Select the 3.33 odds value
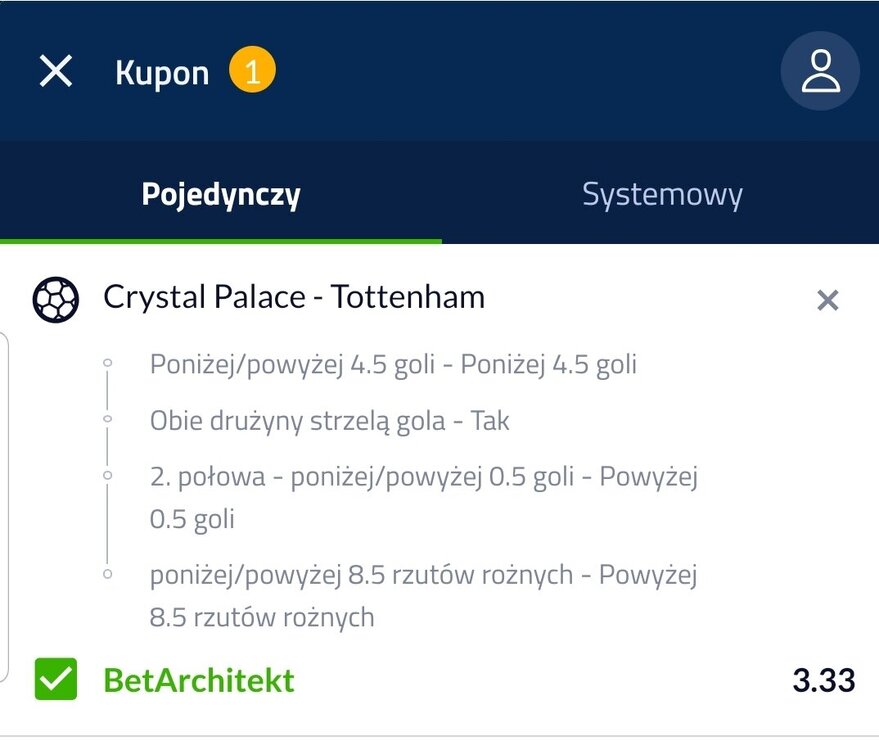The height and width of the screenshot is (750, 879). click(823, 681)
